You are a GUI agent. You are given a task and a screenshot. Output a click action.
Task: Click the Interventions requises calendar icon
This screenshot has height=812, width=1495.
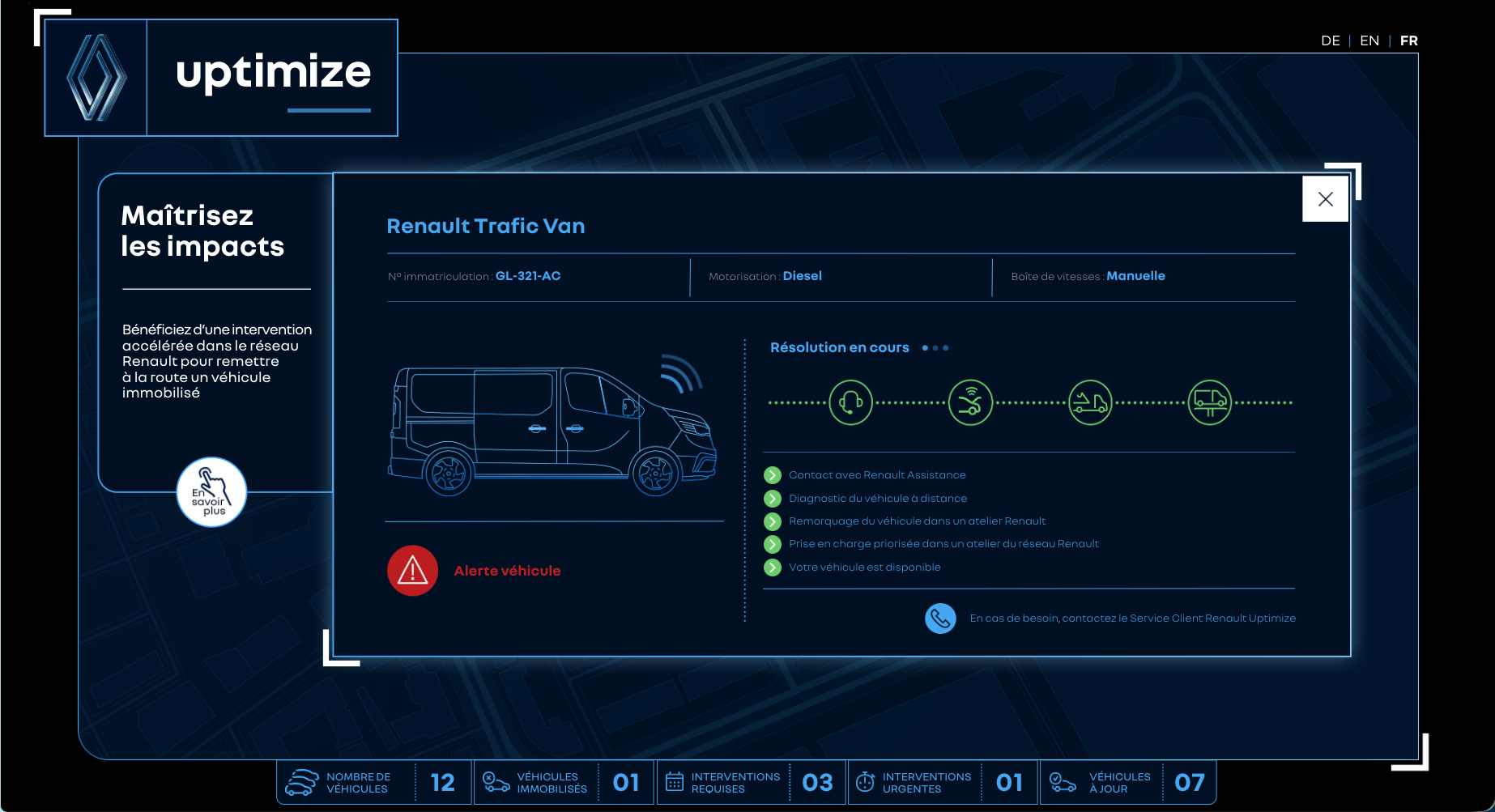click(x=674, y=782)
